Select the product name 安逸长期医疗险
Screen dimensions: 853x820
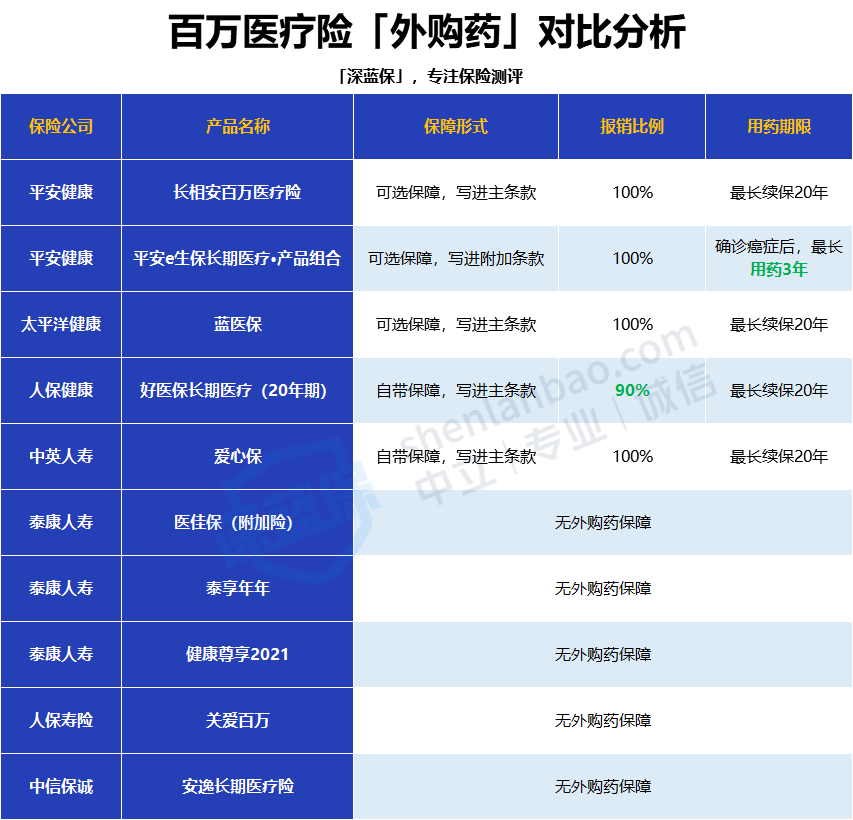click(238, 786)
